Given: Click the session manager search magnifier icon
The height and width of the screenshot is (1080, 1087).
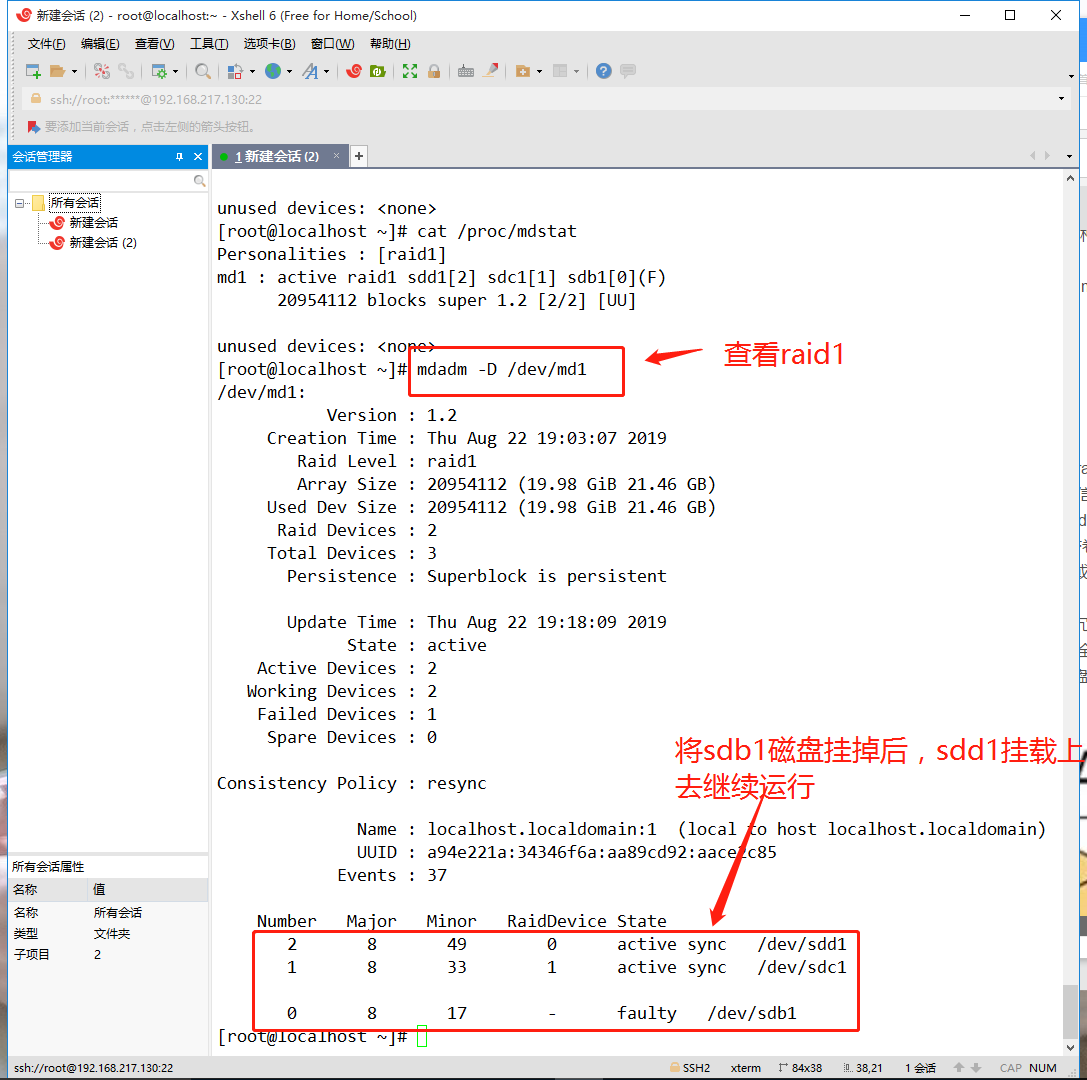Looking at the screenshot, I should click(200, 181).
